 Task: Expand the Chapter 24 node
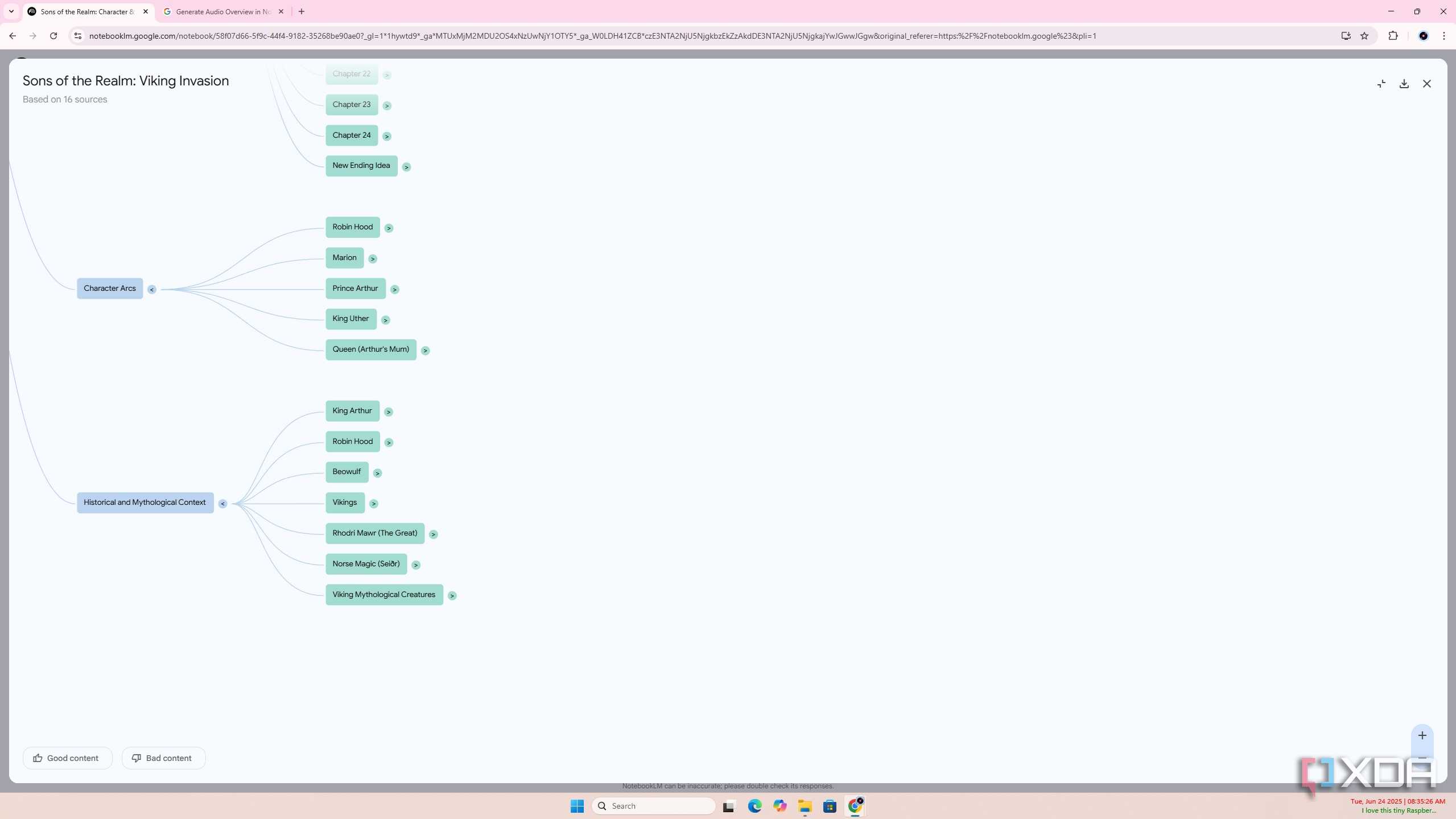pos(387,136)
